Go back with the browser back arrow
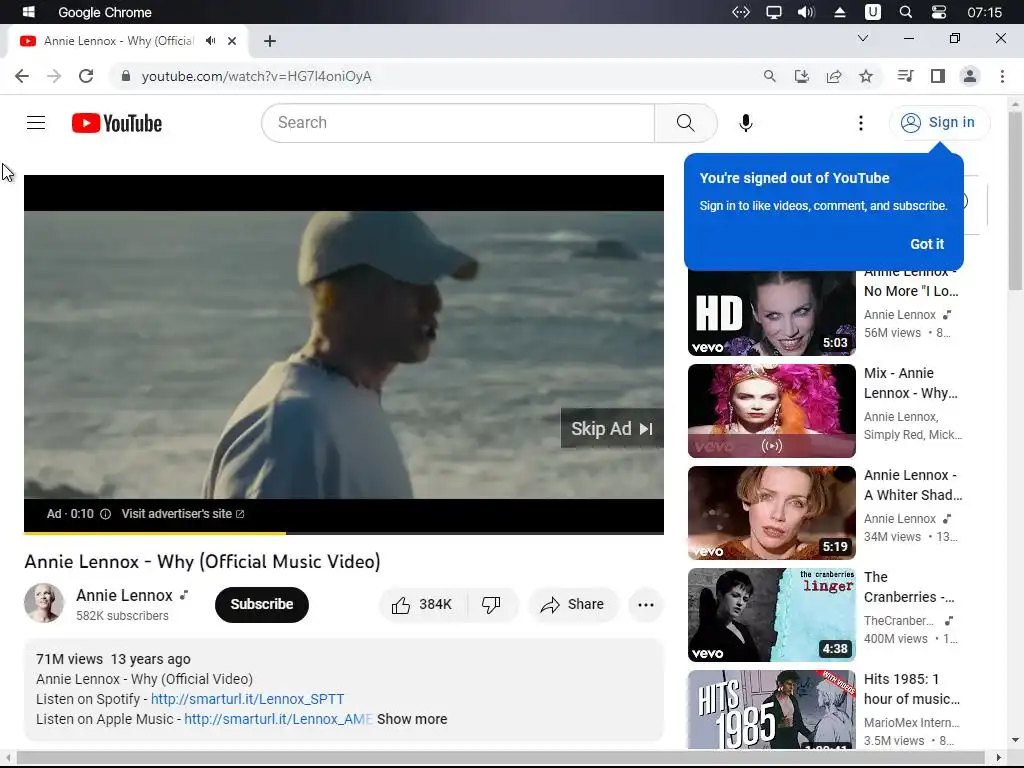This screenshot has height=768, width=1024. click(x=22, y=76)
